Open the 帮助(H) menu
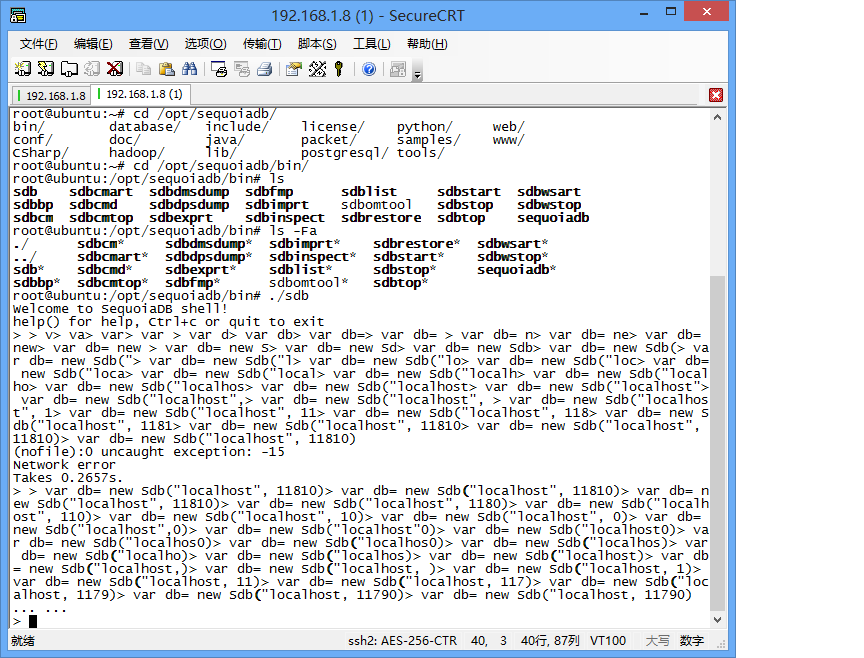This screenshot has height=658, width=864. pyautogui.click(x=427, y=44)
